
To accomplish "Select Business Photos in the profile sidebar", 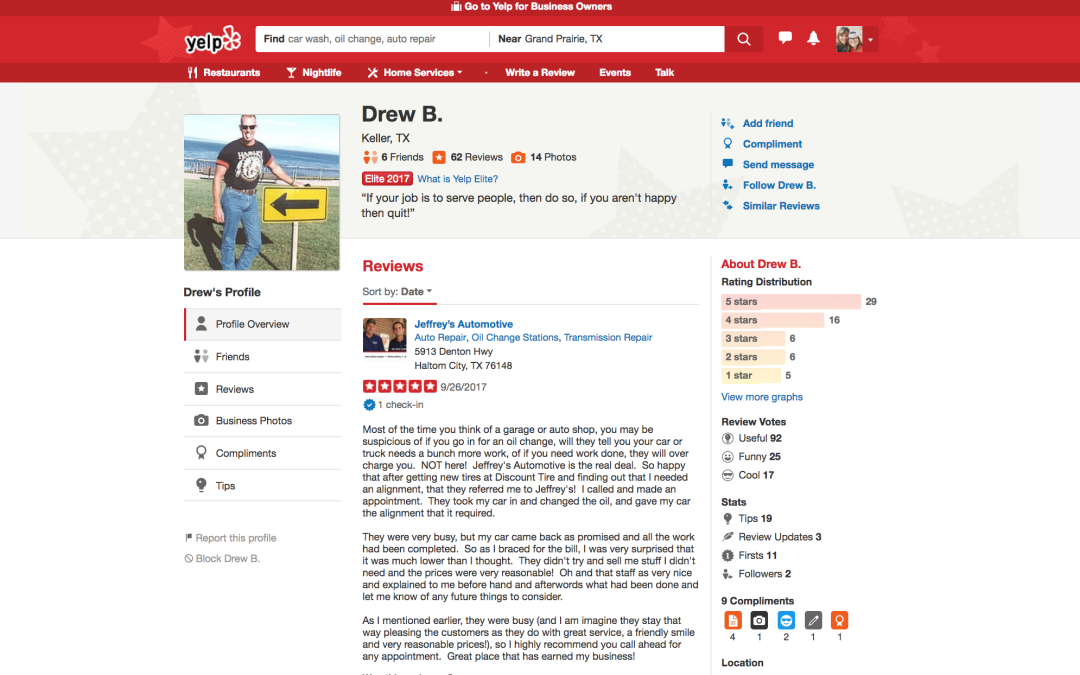I will click(262, 421).
